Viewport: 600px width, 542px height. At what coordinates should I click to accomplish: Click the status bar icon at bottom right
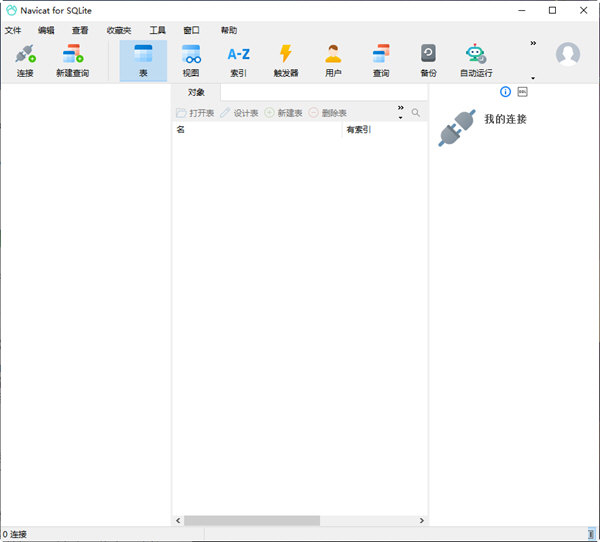[x=591, y=534]
